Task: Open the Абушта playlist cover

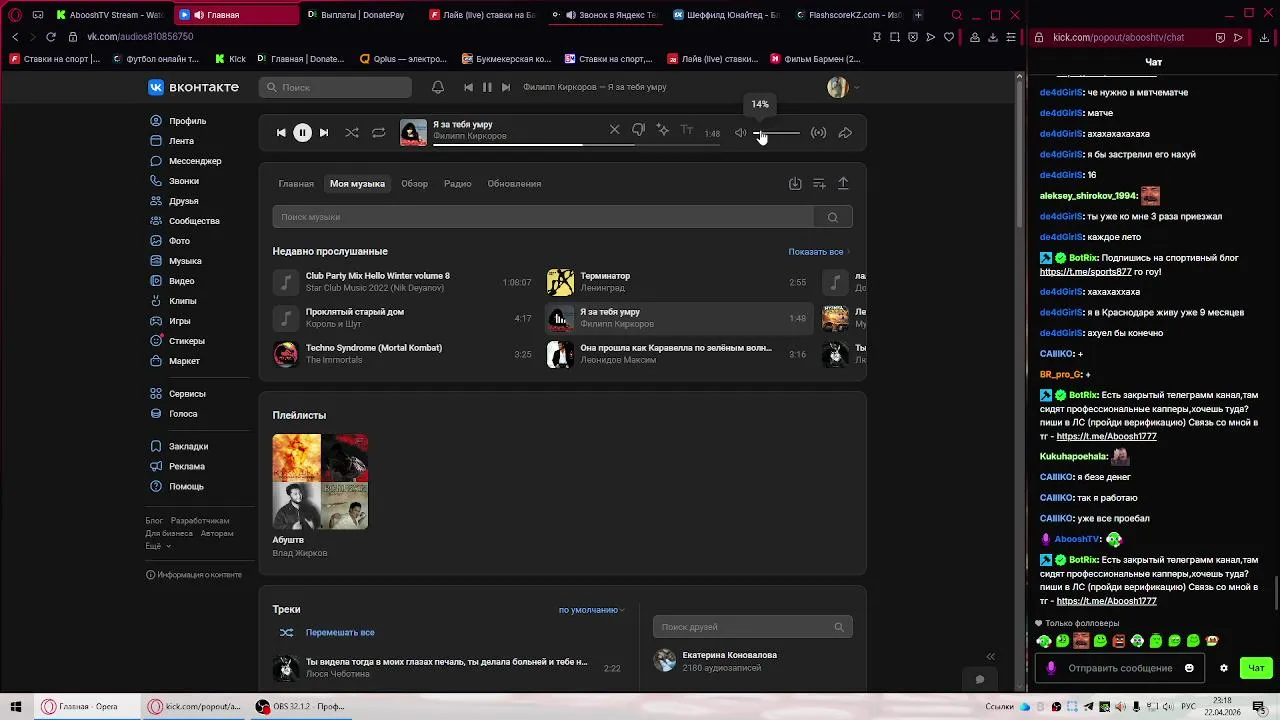Action: click(320, 482)
